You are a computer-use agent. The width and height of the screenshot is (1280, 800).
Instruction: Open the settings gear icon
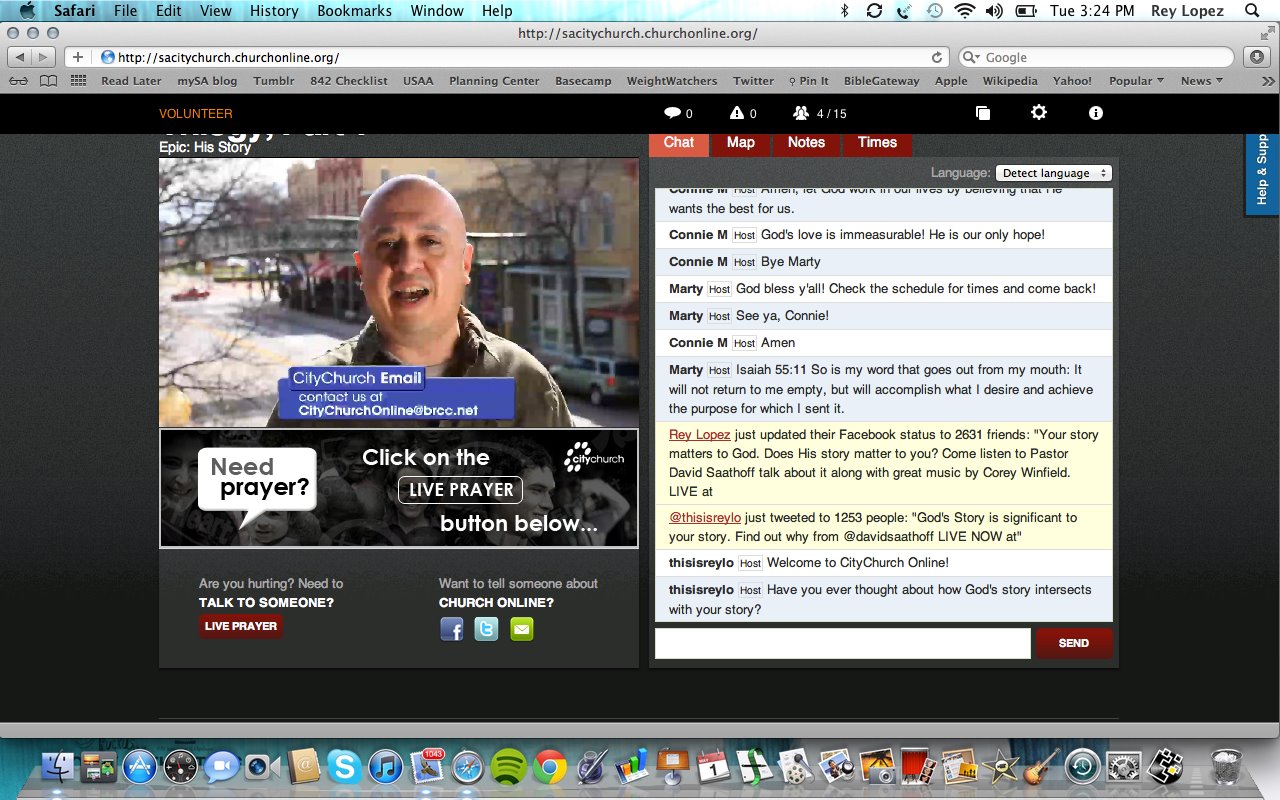1039,113
